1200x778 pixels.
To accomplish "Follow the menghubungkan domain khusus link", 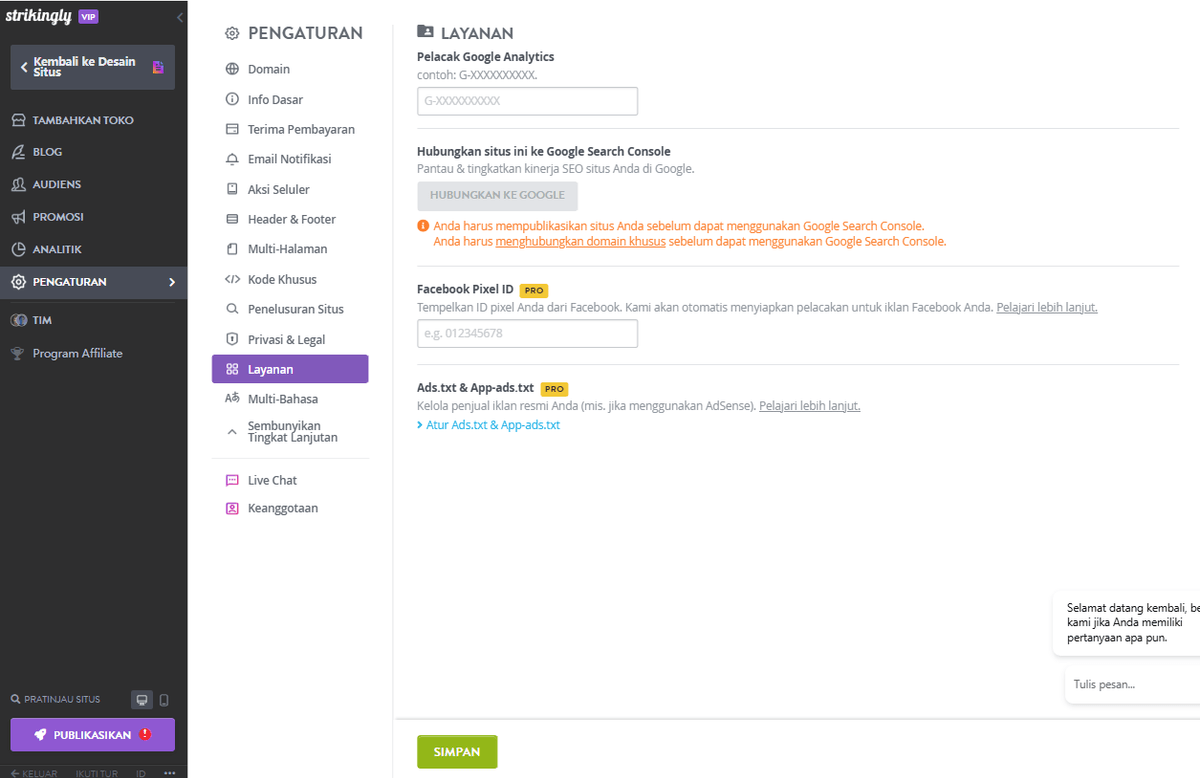I will tap(580, 241).
